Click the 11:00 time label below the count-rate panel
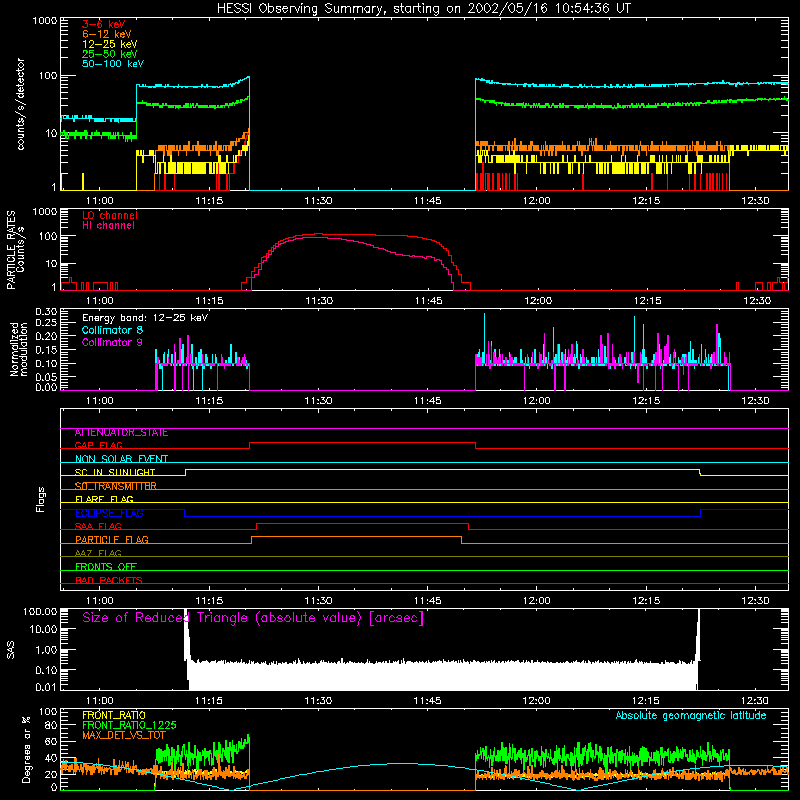Viewport: 800px width, 800px height. tap(99, 201)
